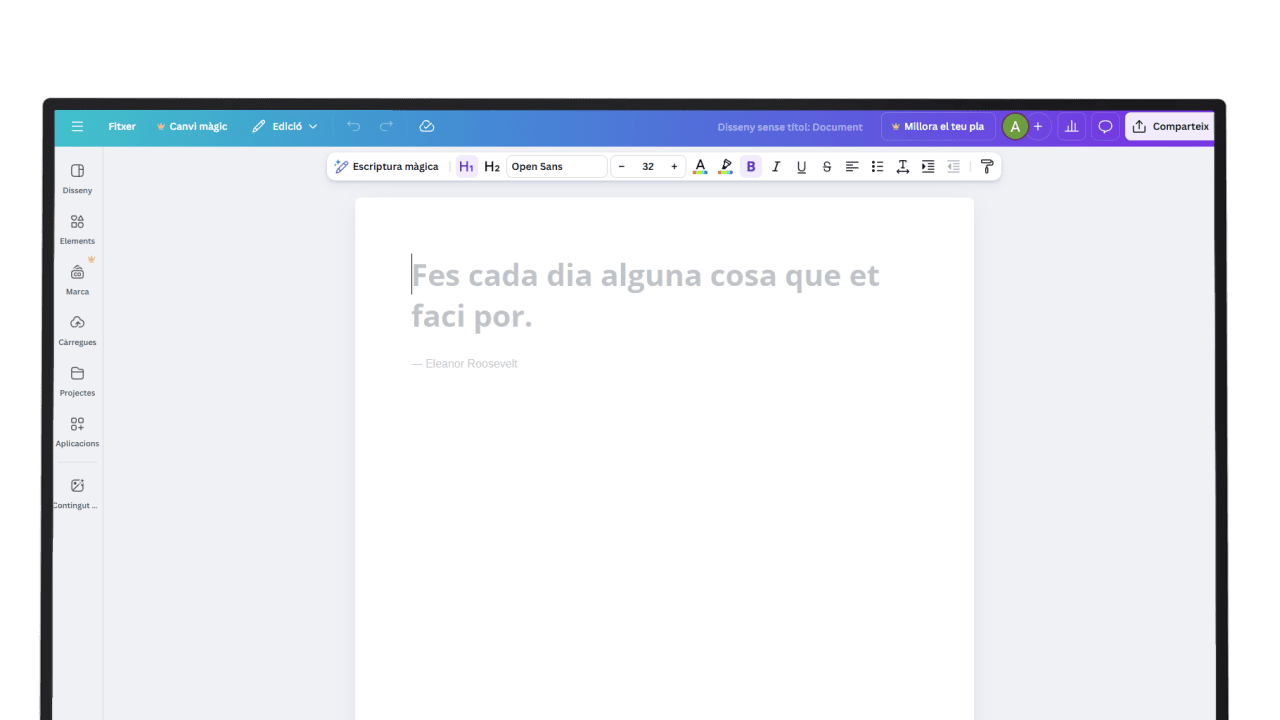Open the Càrregues uploads panel

[77, 329]
